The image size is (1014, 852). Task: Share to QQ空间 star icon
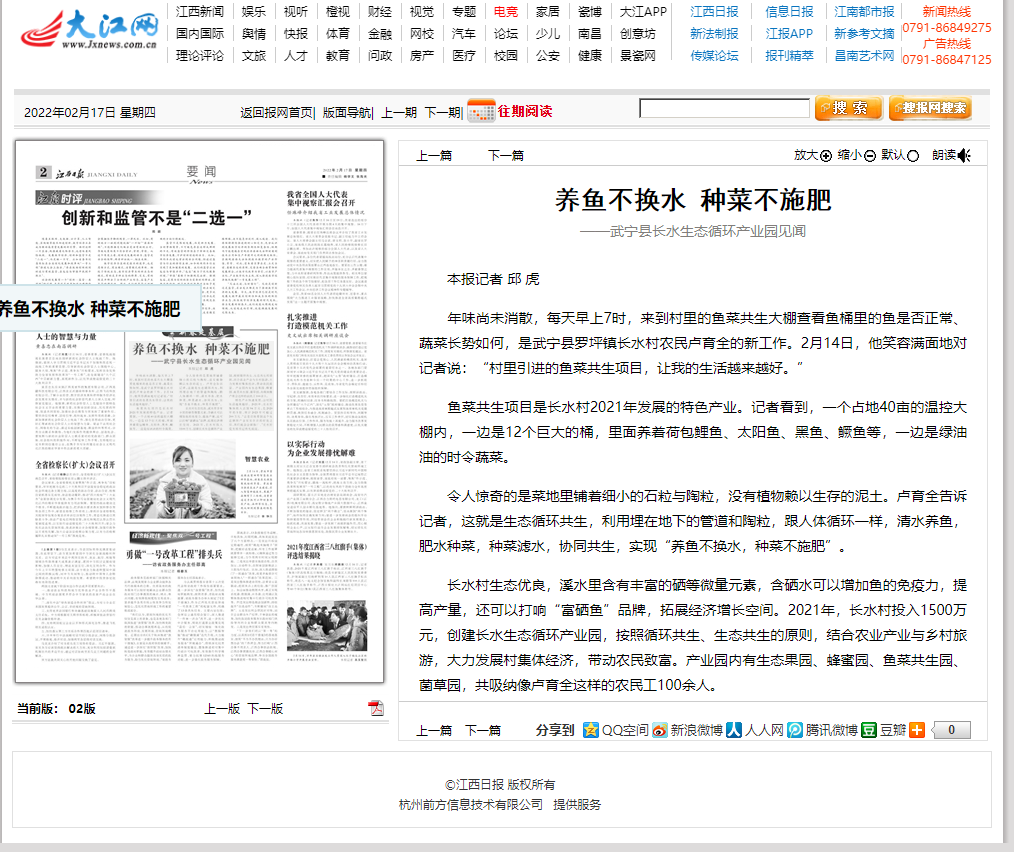[590, 730]
